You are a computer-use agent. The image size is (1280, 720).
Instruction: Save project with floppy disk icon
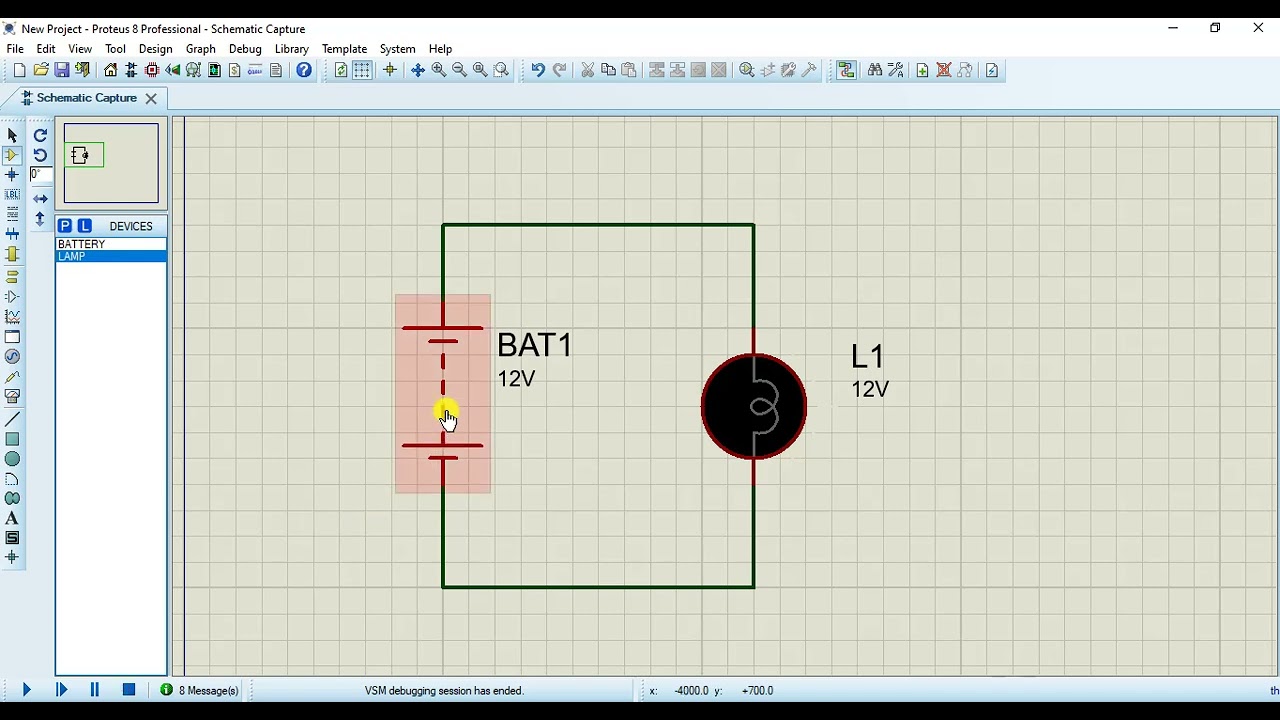[x=62, y=70]
